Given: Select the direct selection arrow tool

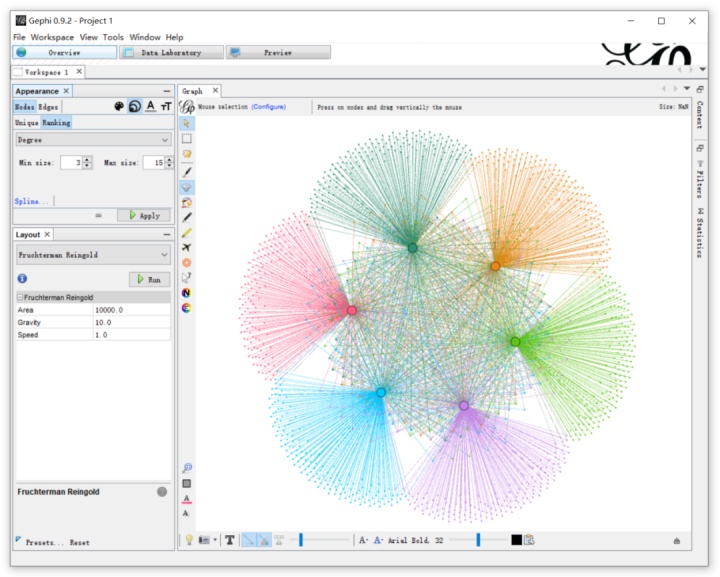Looking at the screenshot, I should (x=186, y=123).
